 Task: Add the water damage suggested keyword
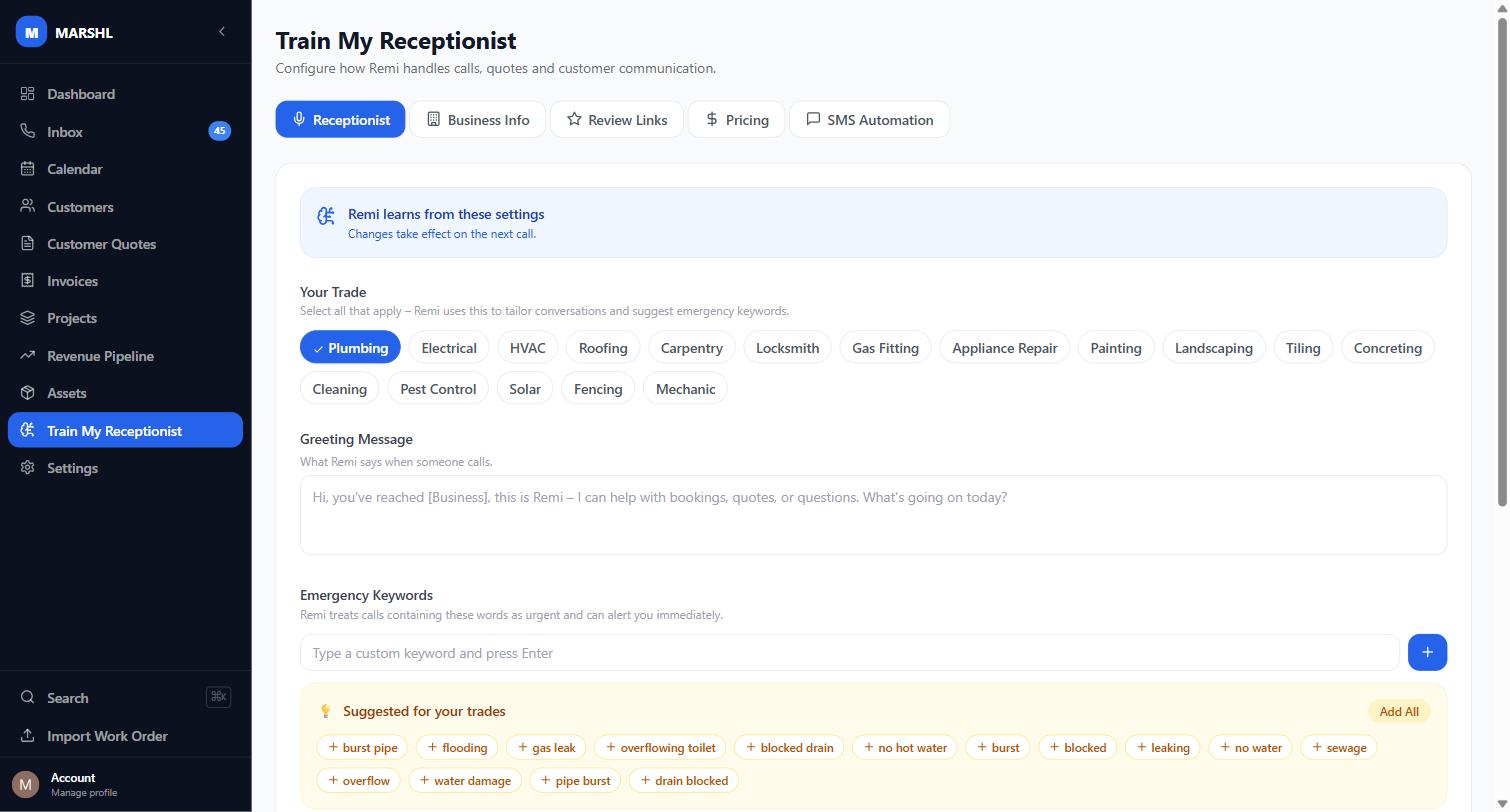(x=465, y=780)
